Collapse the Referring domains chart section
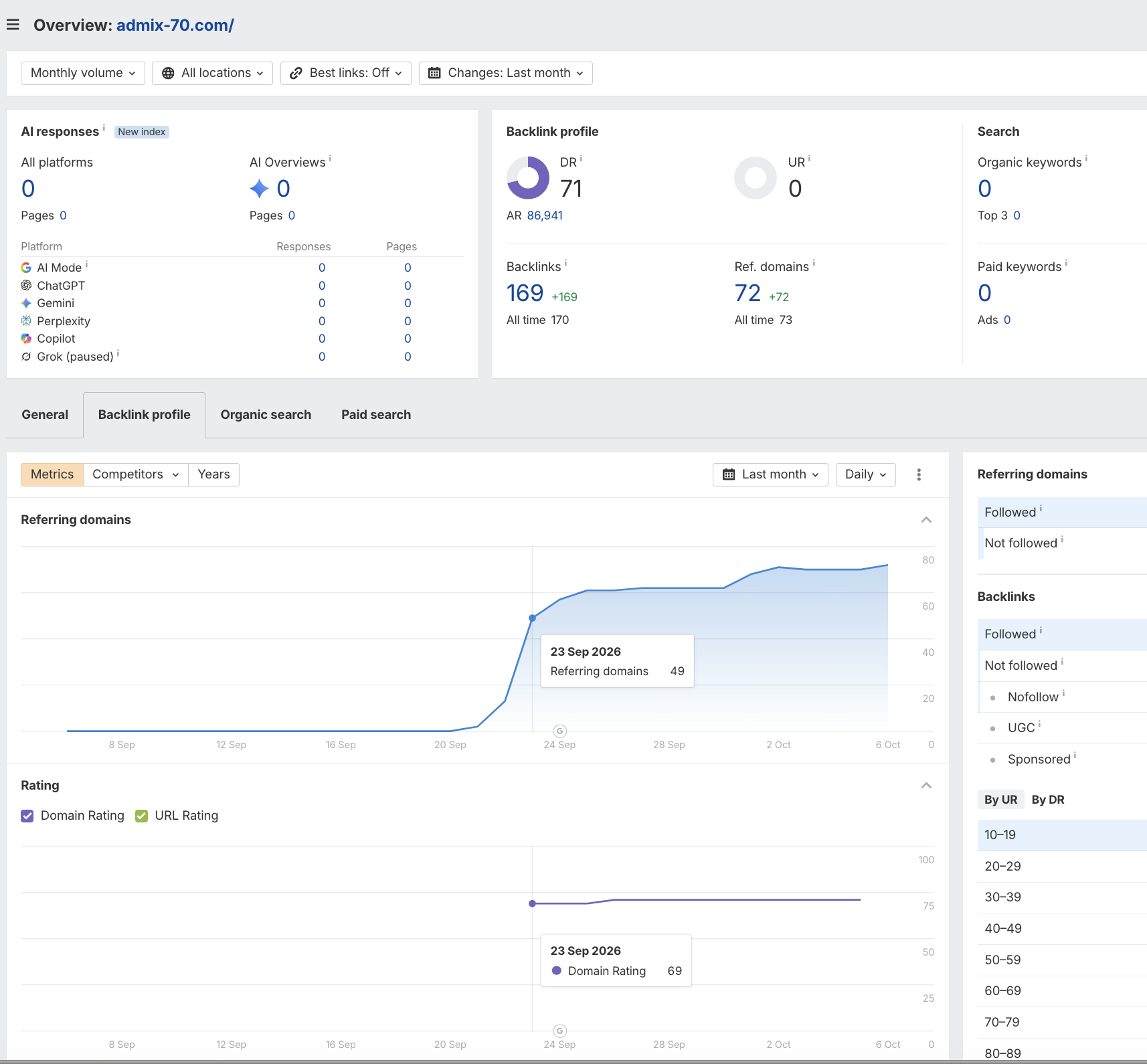The width and height of the screenshot is (1147, 1064). point(926,520)
